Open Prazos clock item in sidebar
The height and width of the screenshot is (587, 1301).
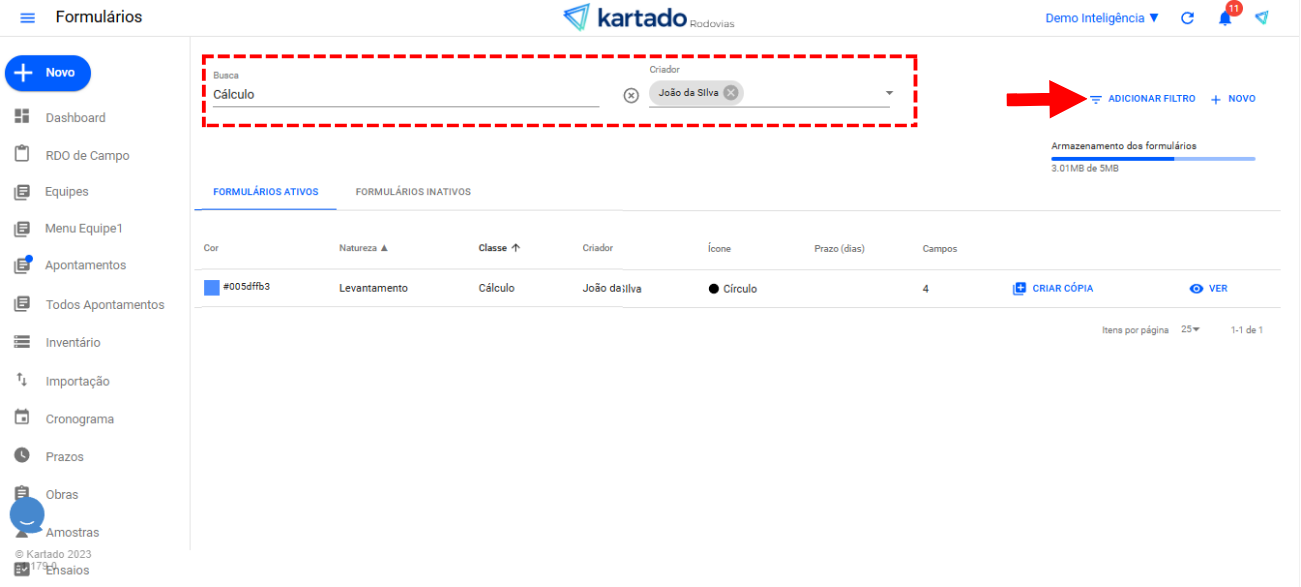(x=64, y=457)
